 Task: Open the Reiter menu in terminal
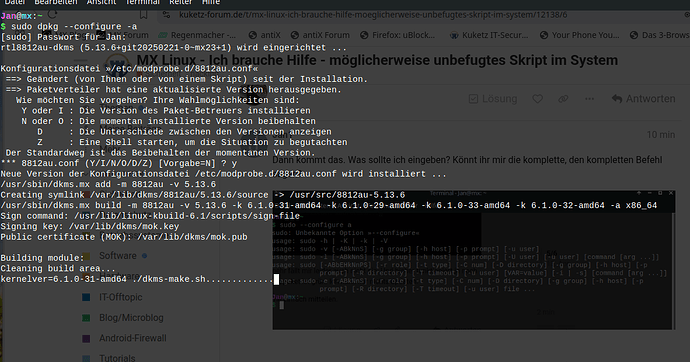click(x=180, y=2)
